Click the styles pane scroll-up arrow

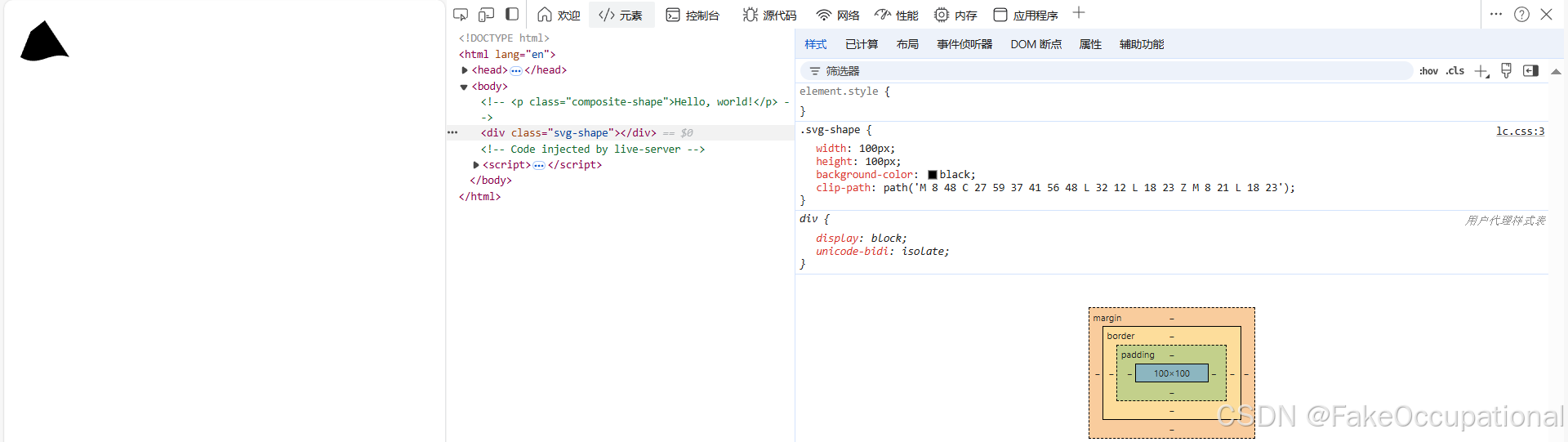click(x=1557, y=72)
